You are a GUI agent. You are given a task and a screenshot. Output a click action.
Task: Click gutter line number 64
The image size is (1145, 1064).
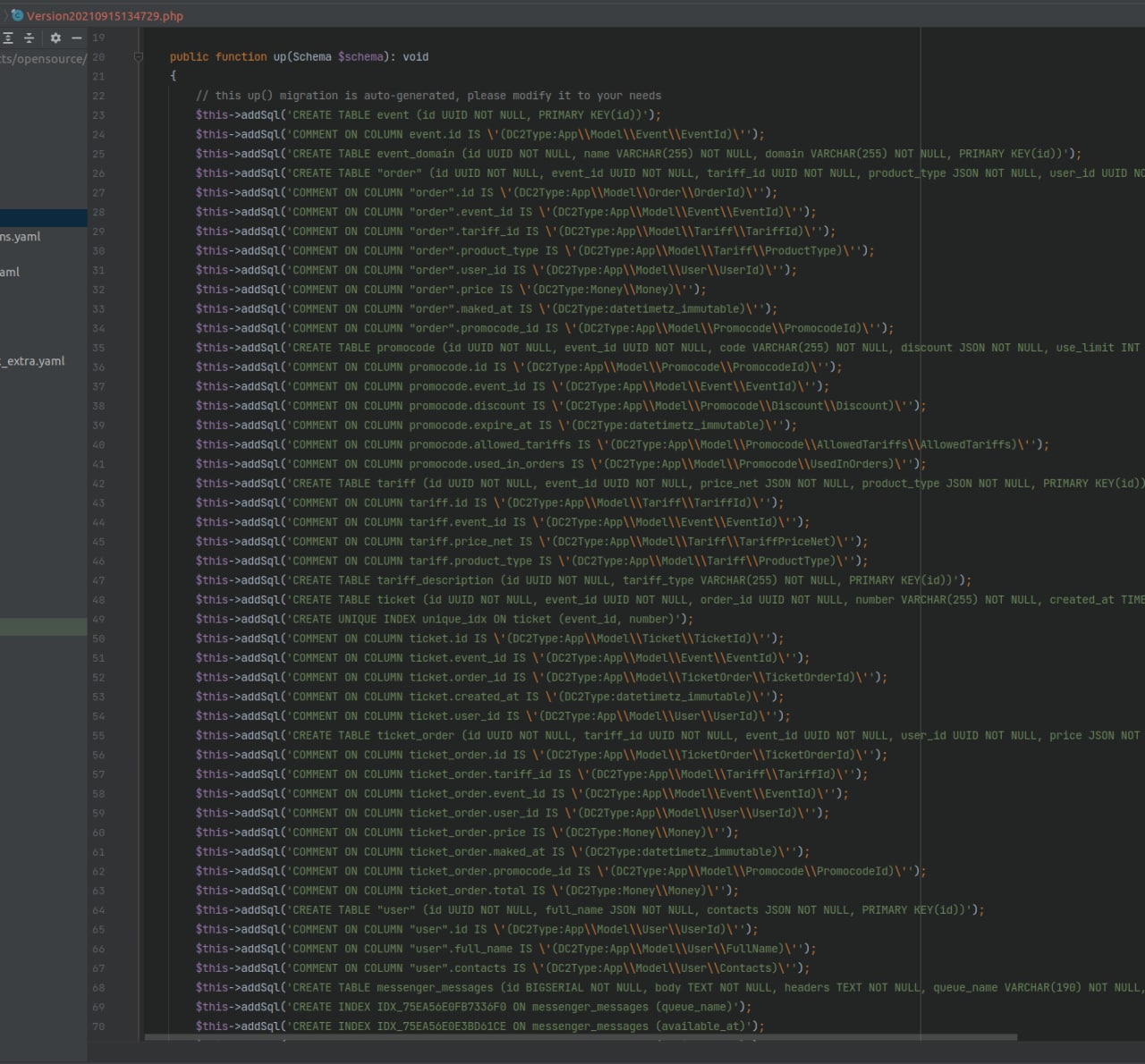click(x=98, y=909)
